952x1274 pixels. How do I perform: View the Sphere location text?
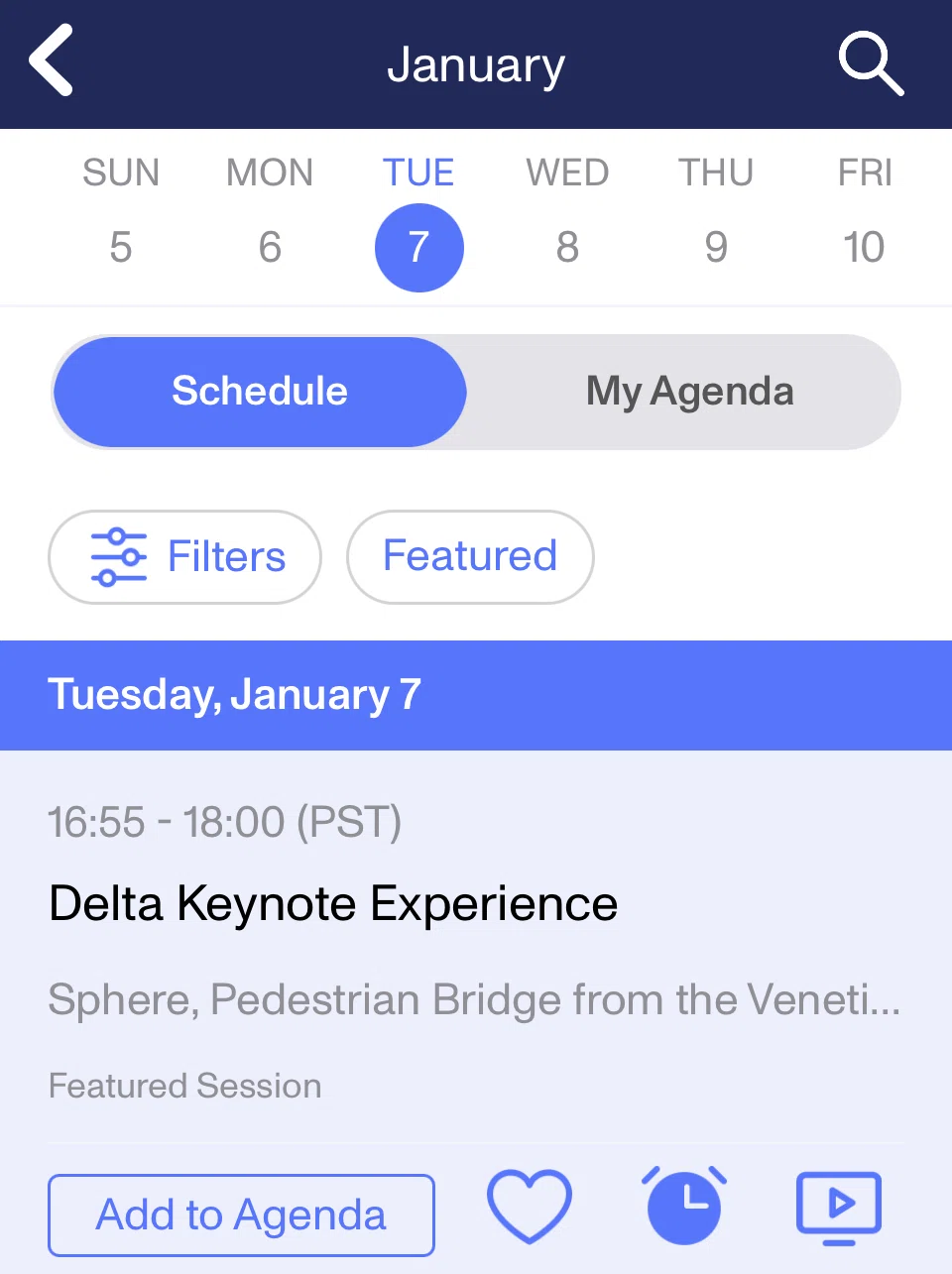pos(474,999)
